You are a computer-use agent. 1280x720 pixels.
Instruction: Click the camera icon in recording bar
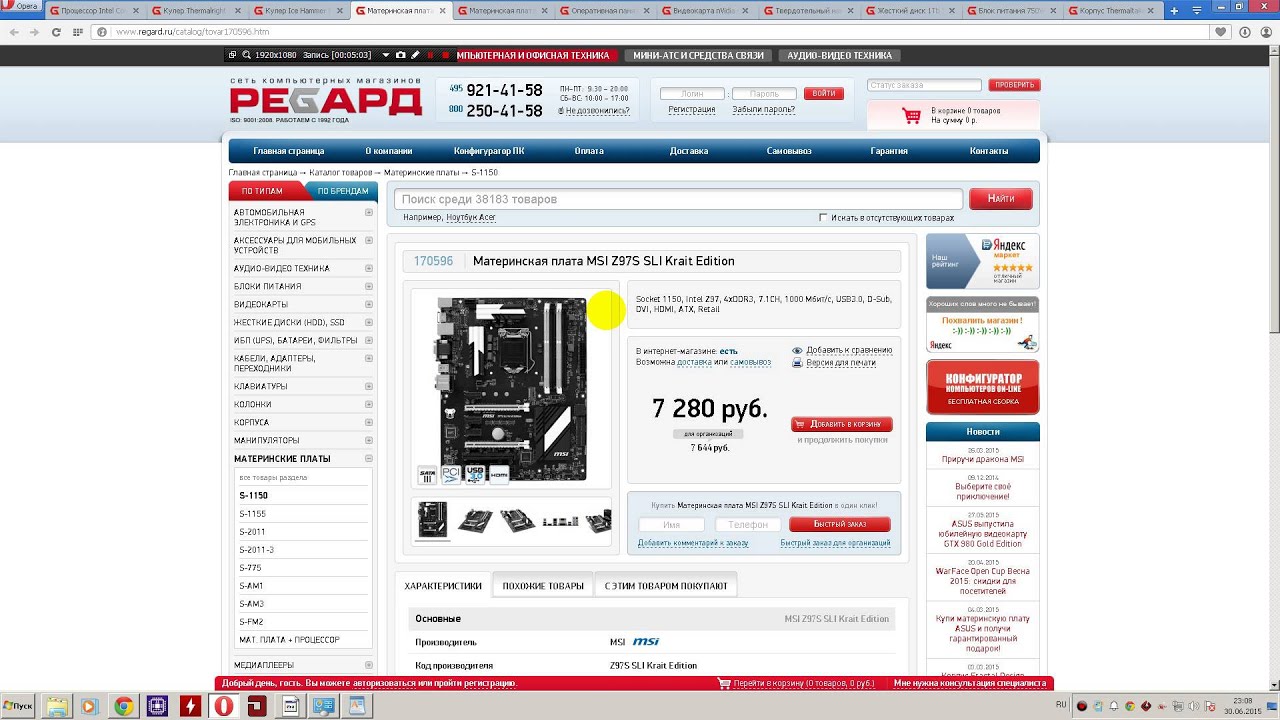pos(401,55)
